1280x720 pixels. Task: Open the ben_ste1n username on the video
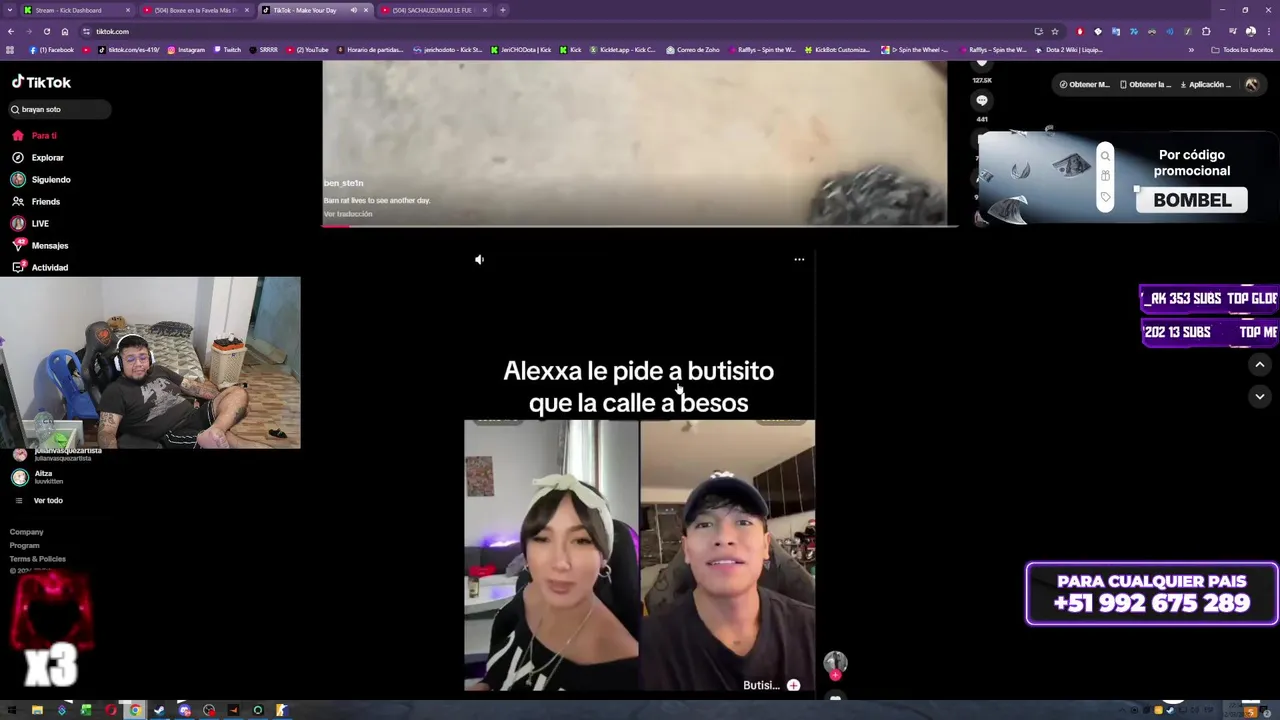[343, 183]
